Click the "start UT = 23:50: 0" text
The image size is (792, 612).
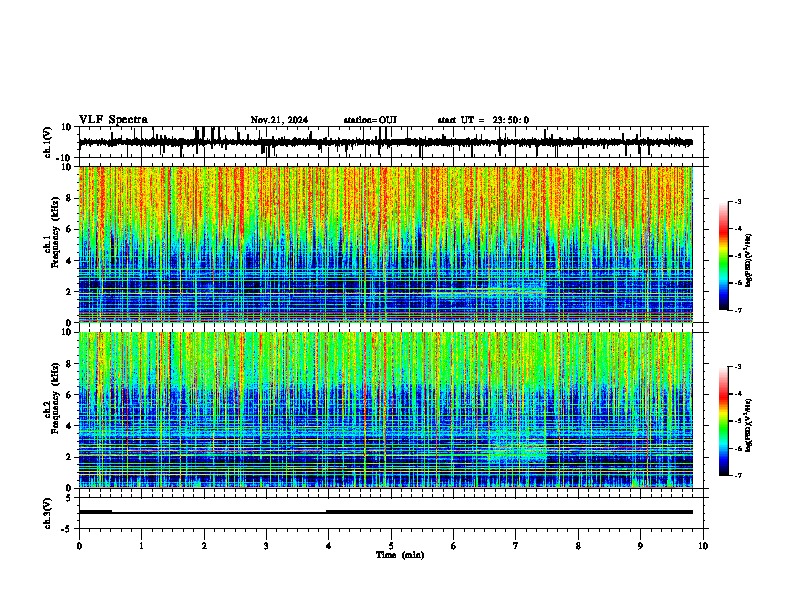coord(483,120)
